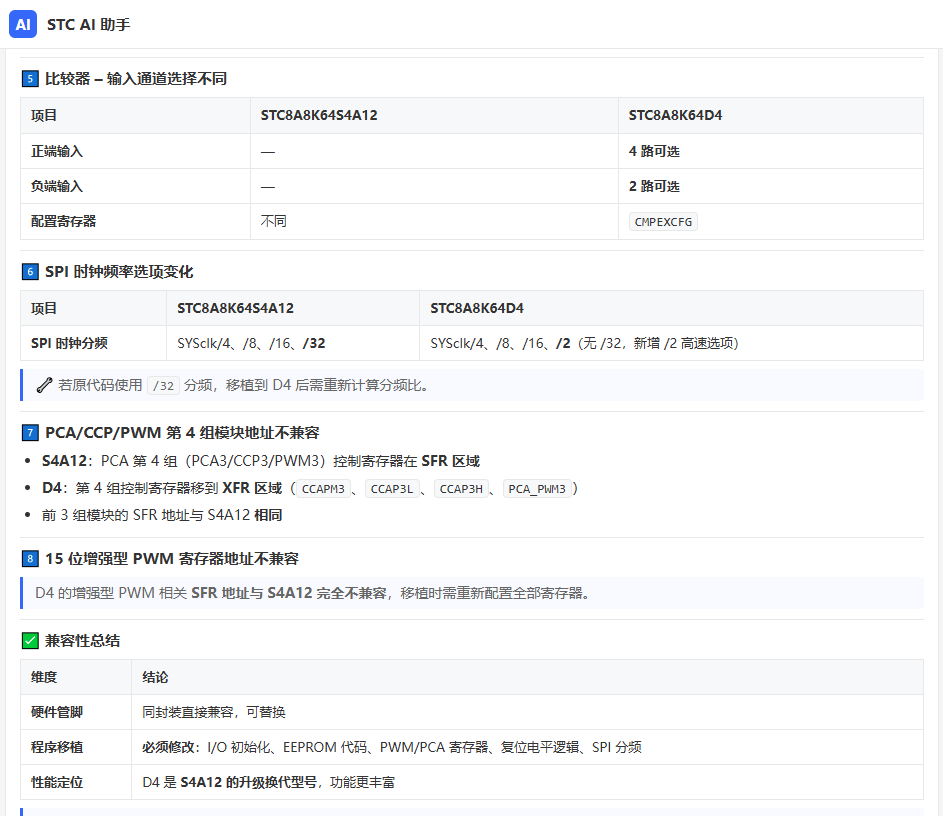Image resolution: width=943 pixels, height=816 pixels.
Task: Click the STC AI 助手 title text
Action: (x=88, y=25)
